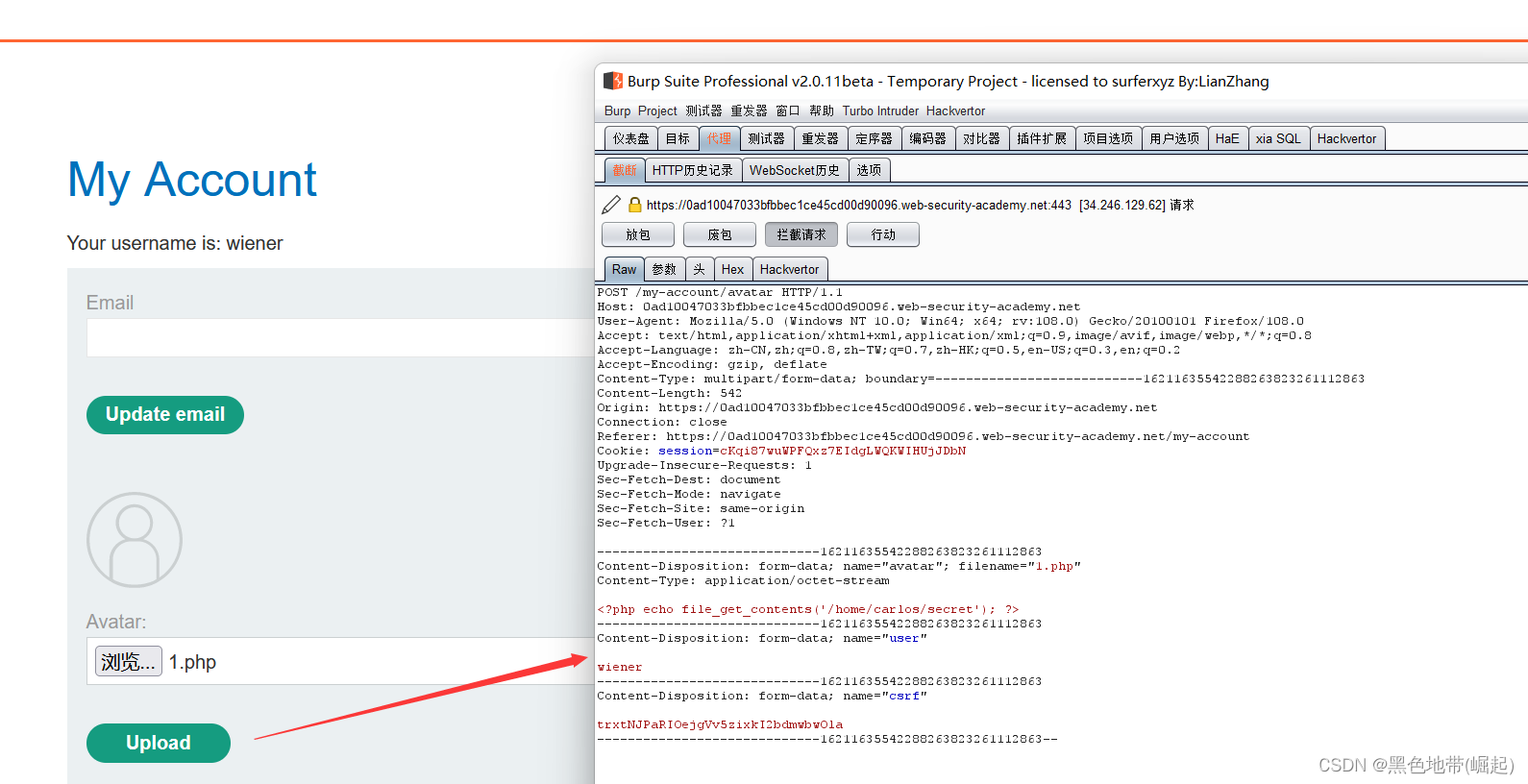Click the Referer header line
Viewport: 1528px width, 784px height.
(x=924, y=436)
